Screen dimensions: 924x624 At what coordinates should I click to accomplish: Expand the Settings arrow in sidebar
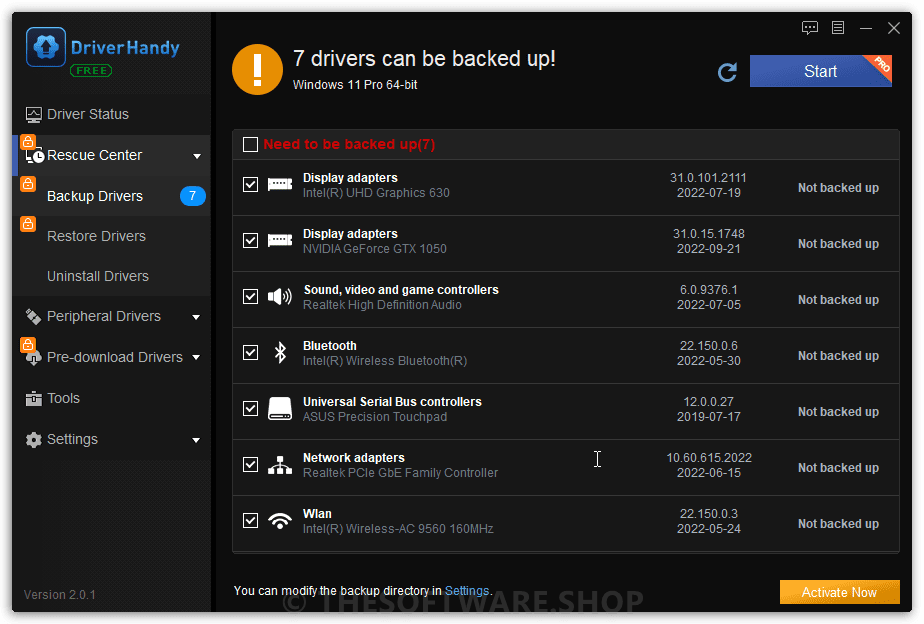pos(196,440)
